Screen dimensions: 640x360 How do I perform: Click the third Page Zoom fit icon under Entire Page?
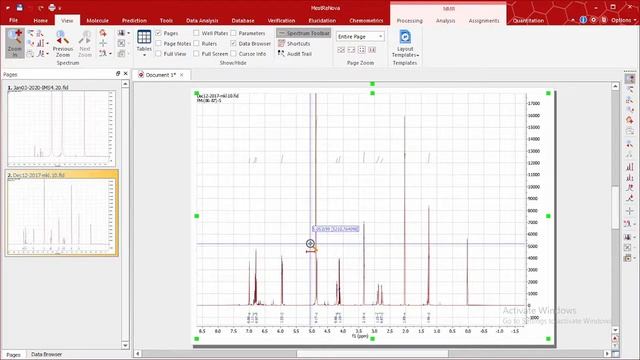362,50
